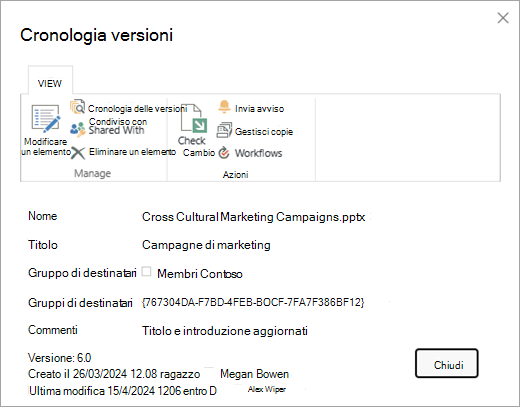
Task: Click the Eliminare un elemento text label
Action: click(132, 152)
